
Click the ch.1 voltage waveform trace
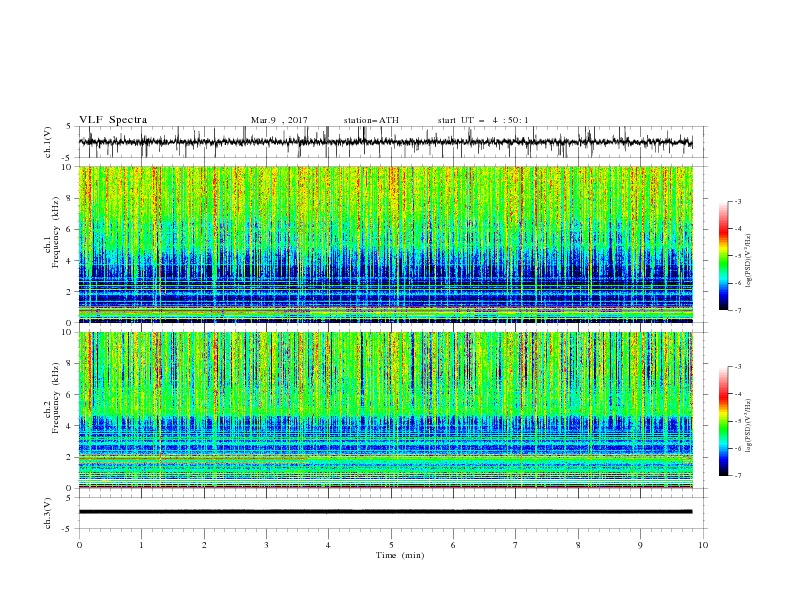[x=385, y=142]
